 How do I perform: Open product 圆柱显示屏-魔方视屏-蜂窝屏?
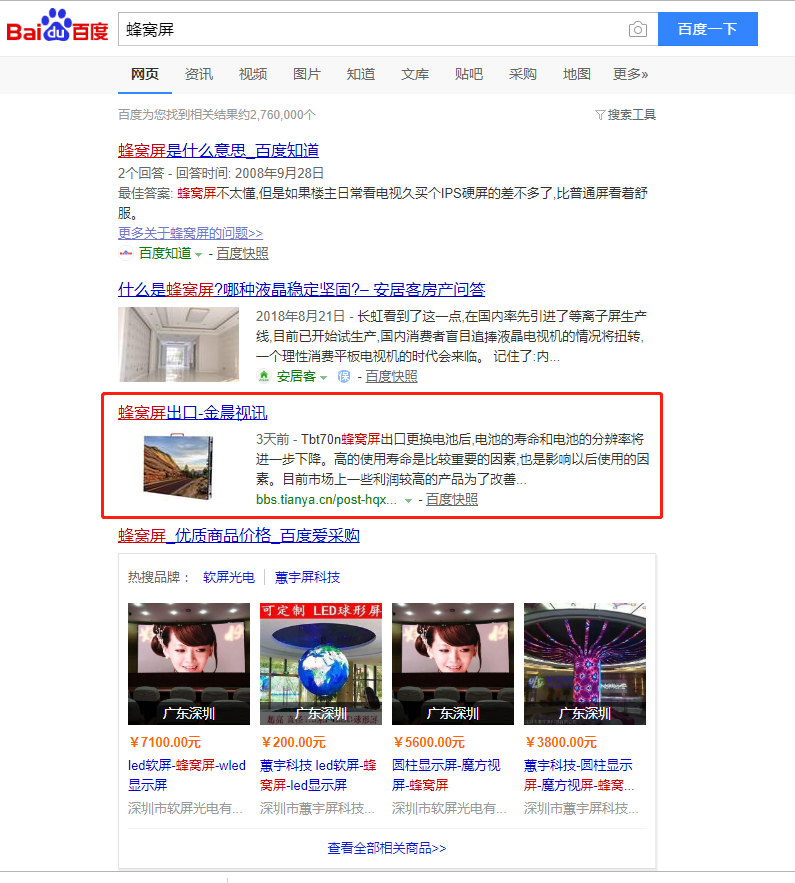pos(446,775)
